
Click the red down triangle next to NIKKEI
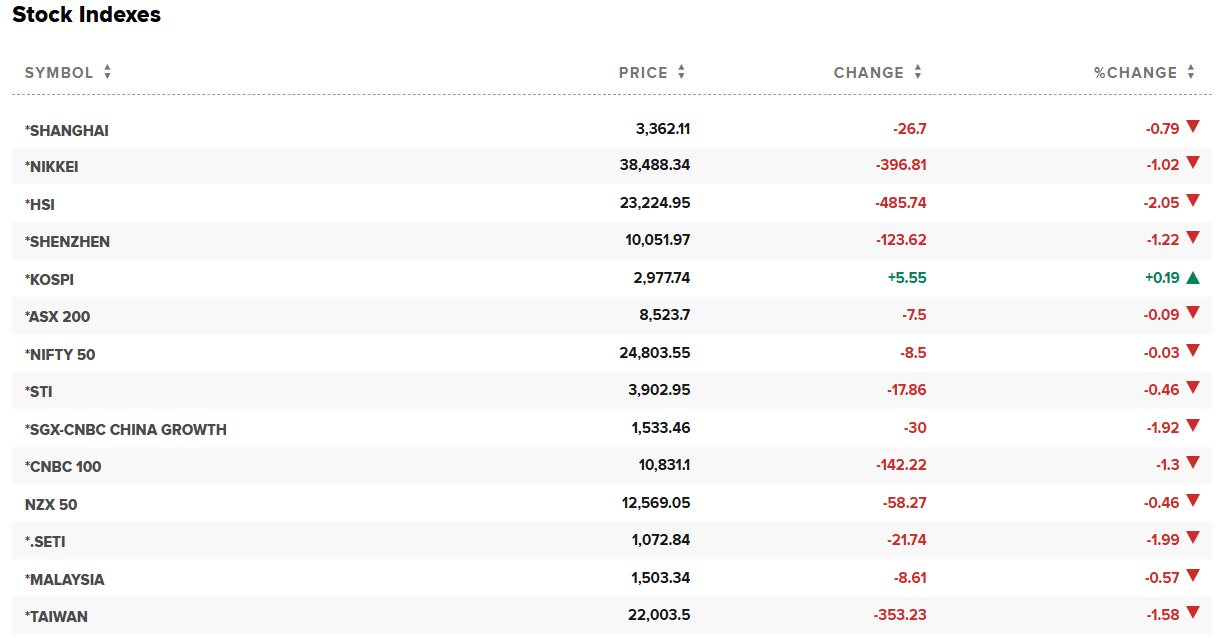(x=1193, y=163)
